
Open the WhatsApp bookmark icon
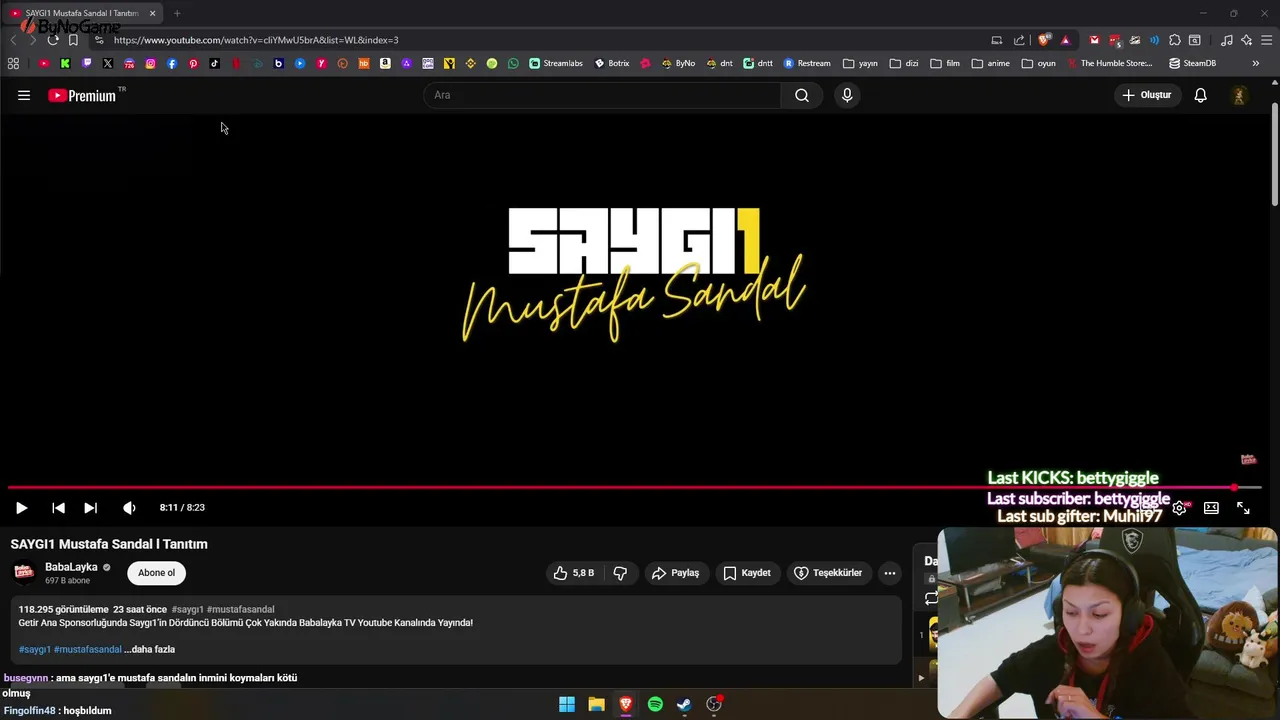point(513,63)
